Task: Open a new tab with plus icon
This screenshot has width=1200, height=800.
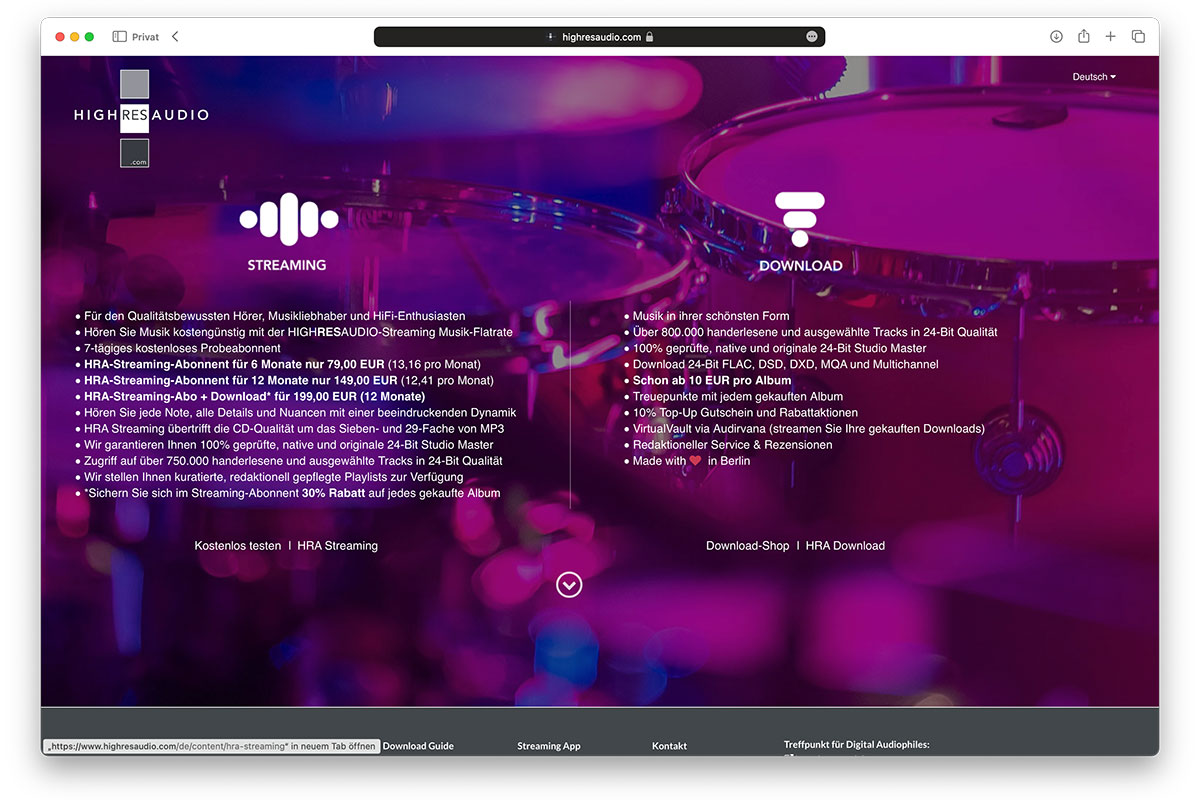Action: 1110,37
